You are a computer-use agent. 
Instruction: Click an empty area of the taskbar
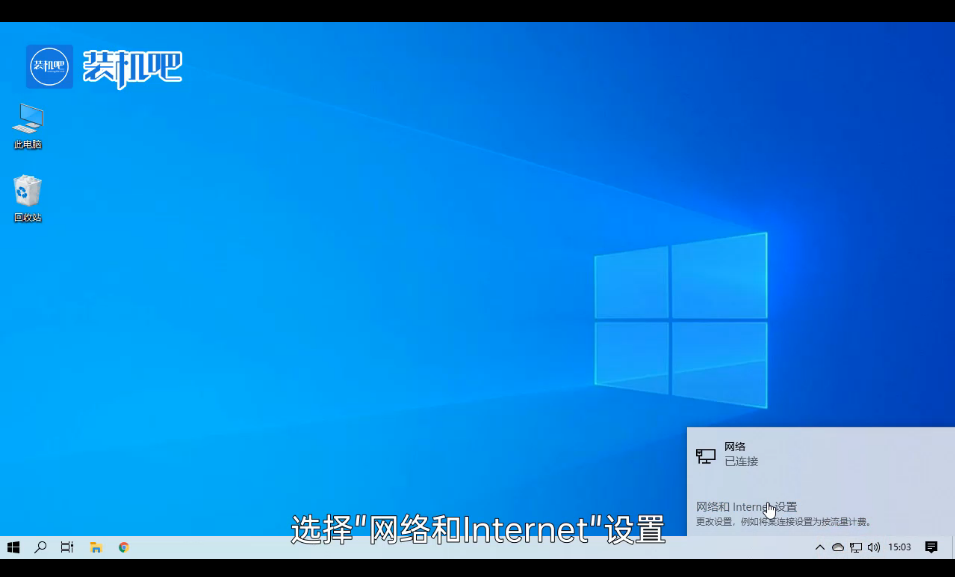[450, 547]
